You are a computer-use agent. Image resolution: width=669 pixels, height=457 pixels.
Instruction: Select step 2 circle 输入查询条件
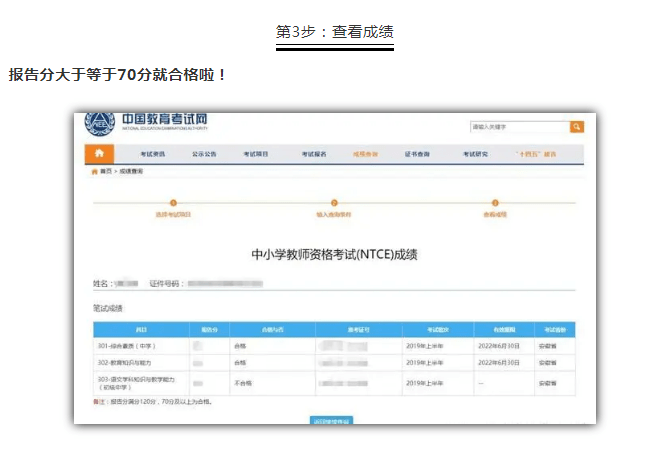pyautogui.click(x=334, y=203)
